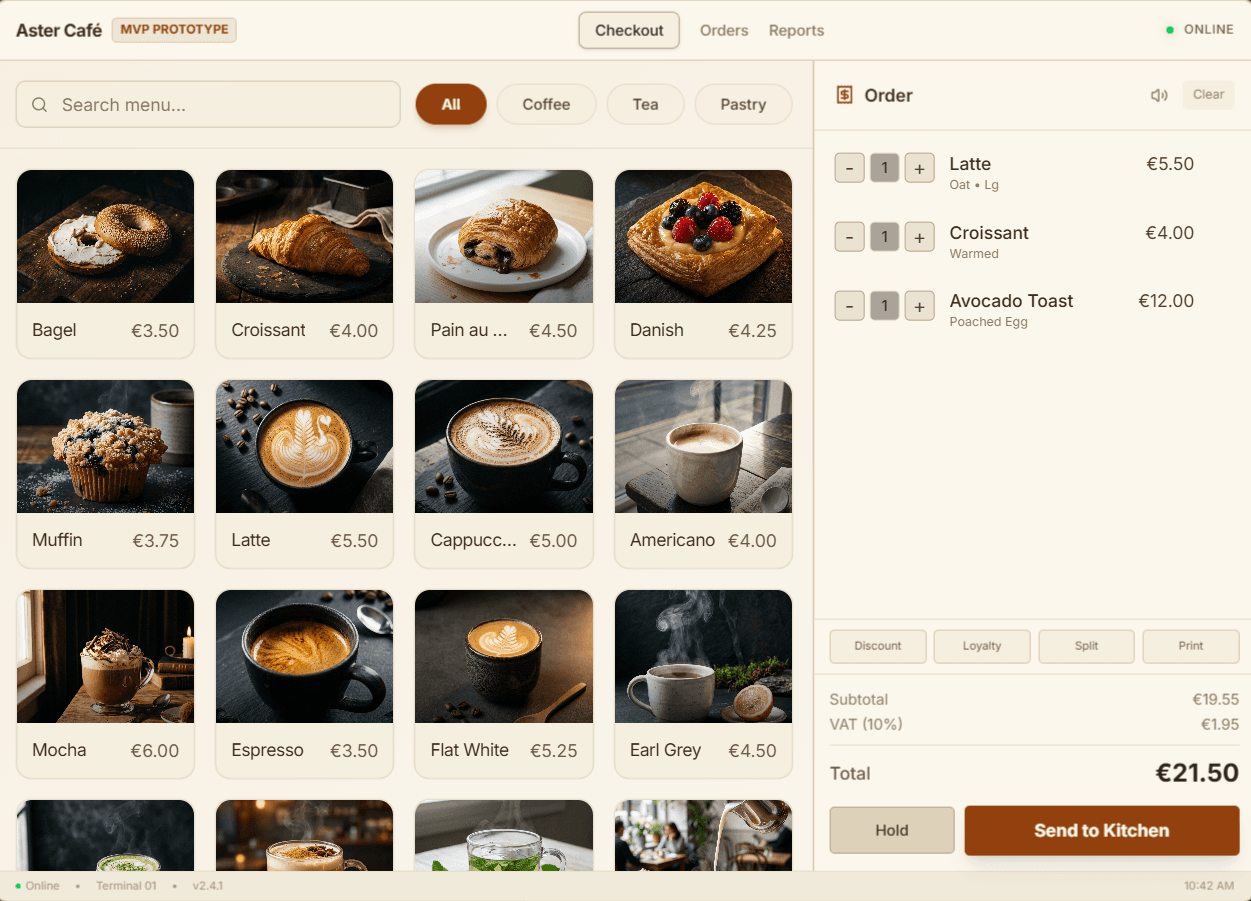The width and height of the screenshot is (1251, 901).
Task: Click Terminal 01 in the status bar
Action: (126, 886)
